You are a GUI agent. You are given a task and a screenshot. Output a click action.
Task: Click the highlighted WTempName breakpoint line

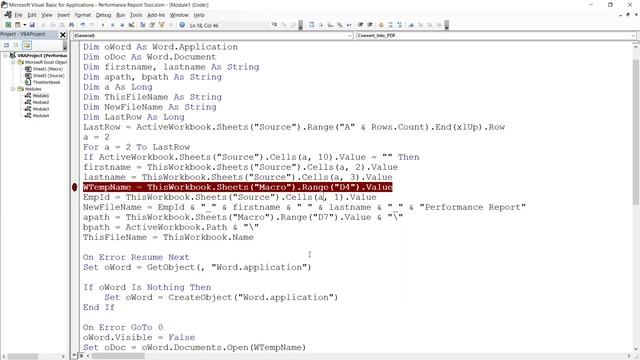[x=238, y=187]
